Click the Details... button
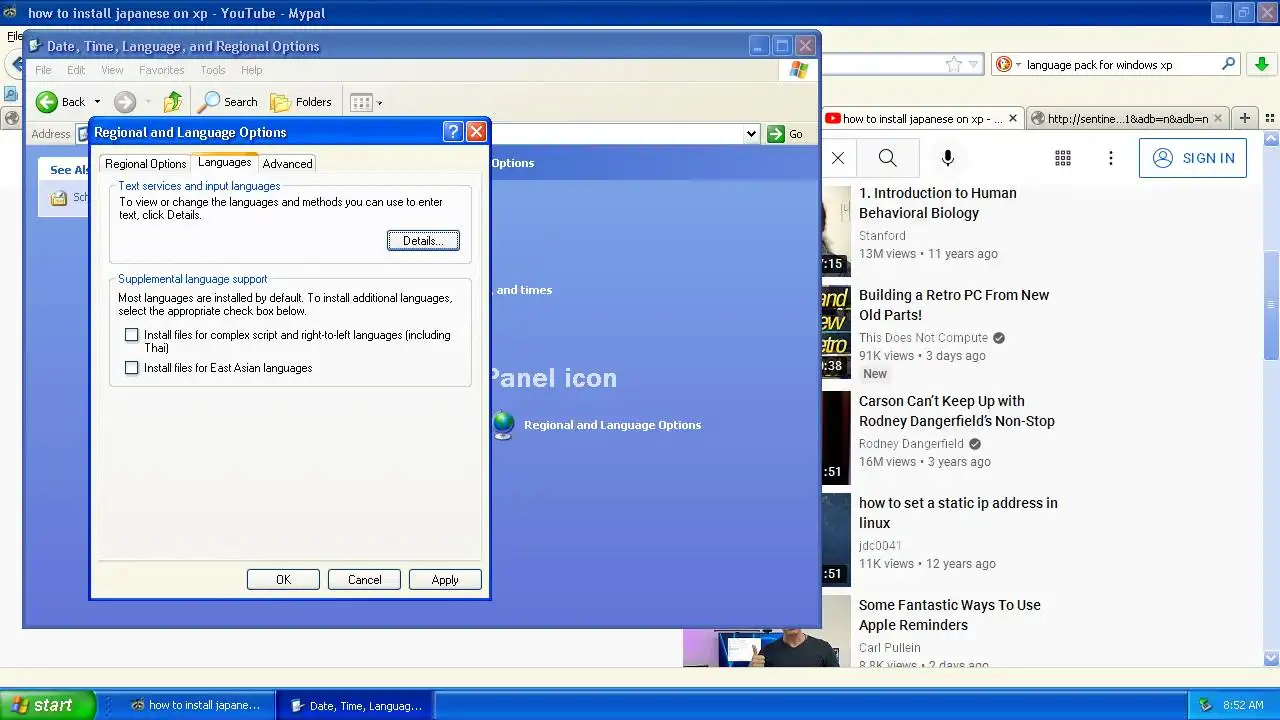This screenshot has height=720, width=1280. (x=423, y=241)
